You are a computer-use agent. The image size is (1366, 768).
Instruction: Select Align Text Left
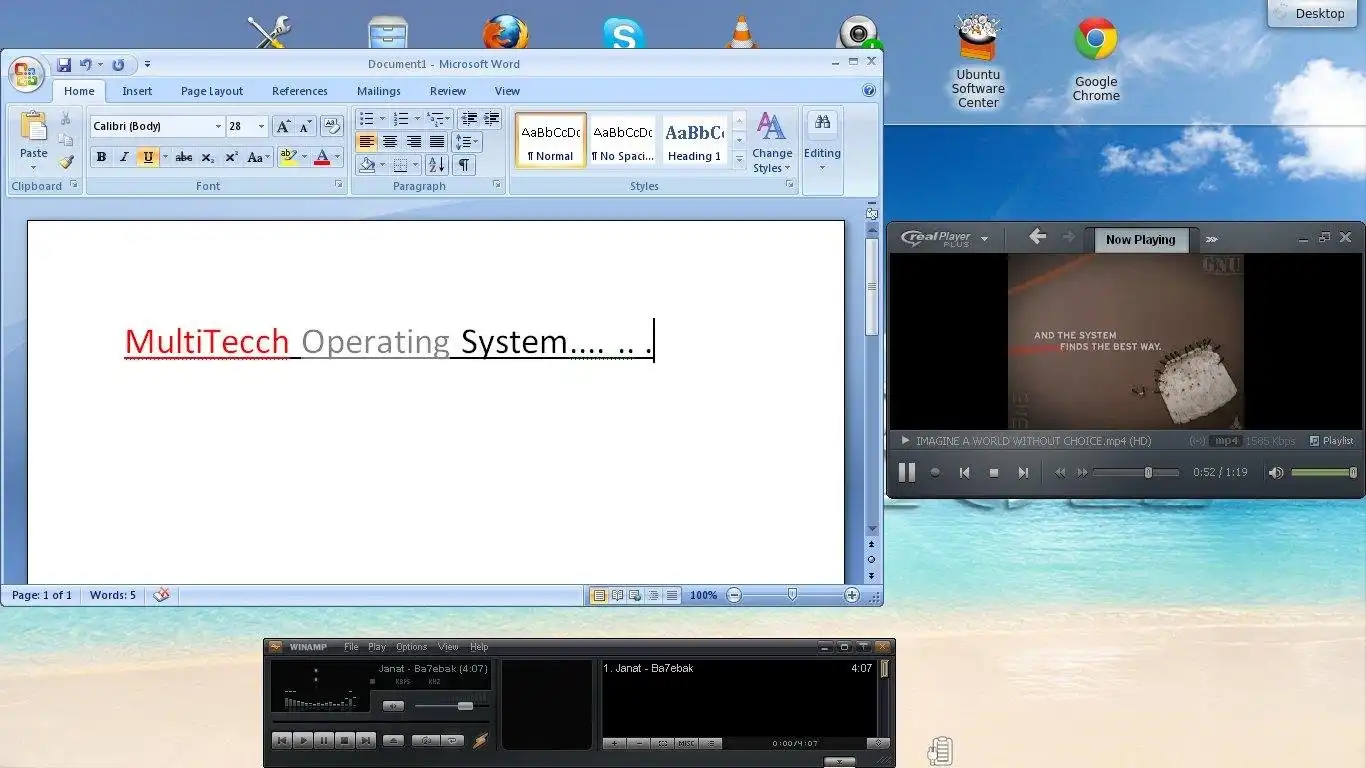pos(367,142)
